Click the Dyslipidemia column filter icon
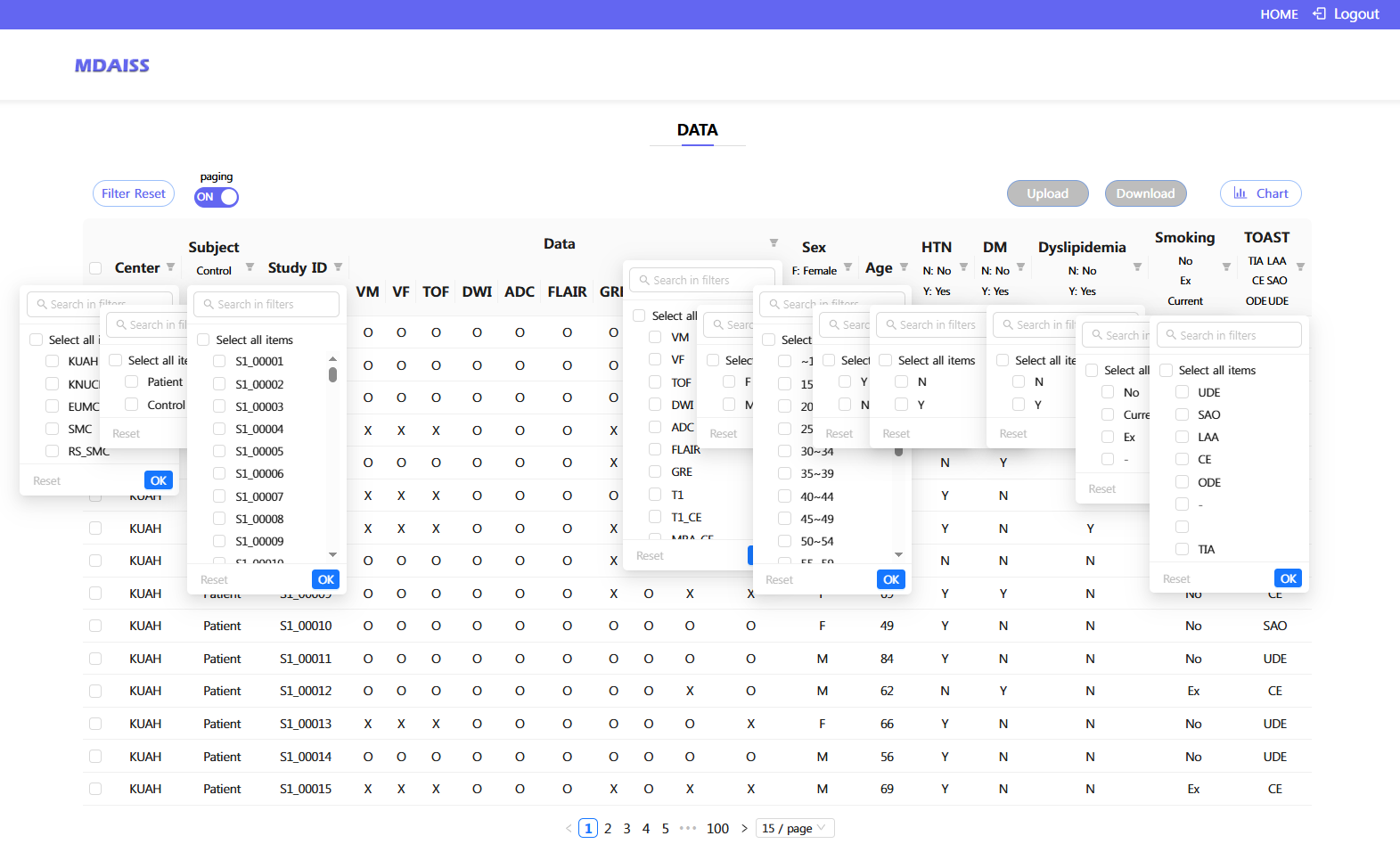 point(1137,267)
